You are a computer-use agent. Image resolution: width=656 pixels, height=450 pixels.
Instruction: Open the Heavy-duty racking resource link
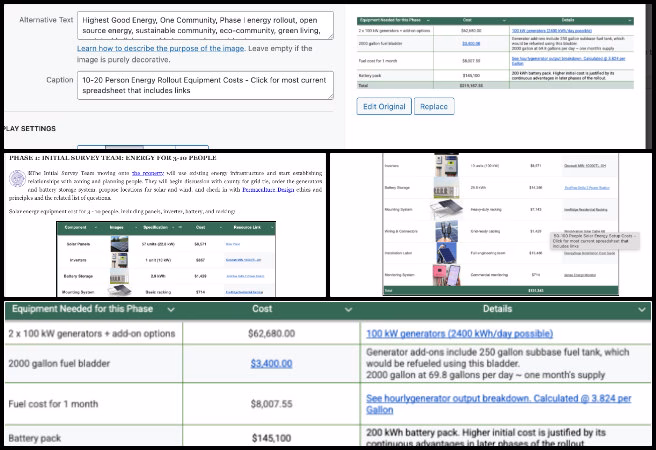tap(586, 210)
